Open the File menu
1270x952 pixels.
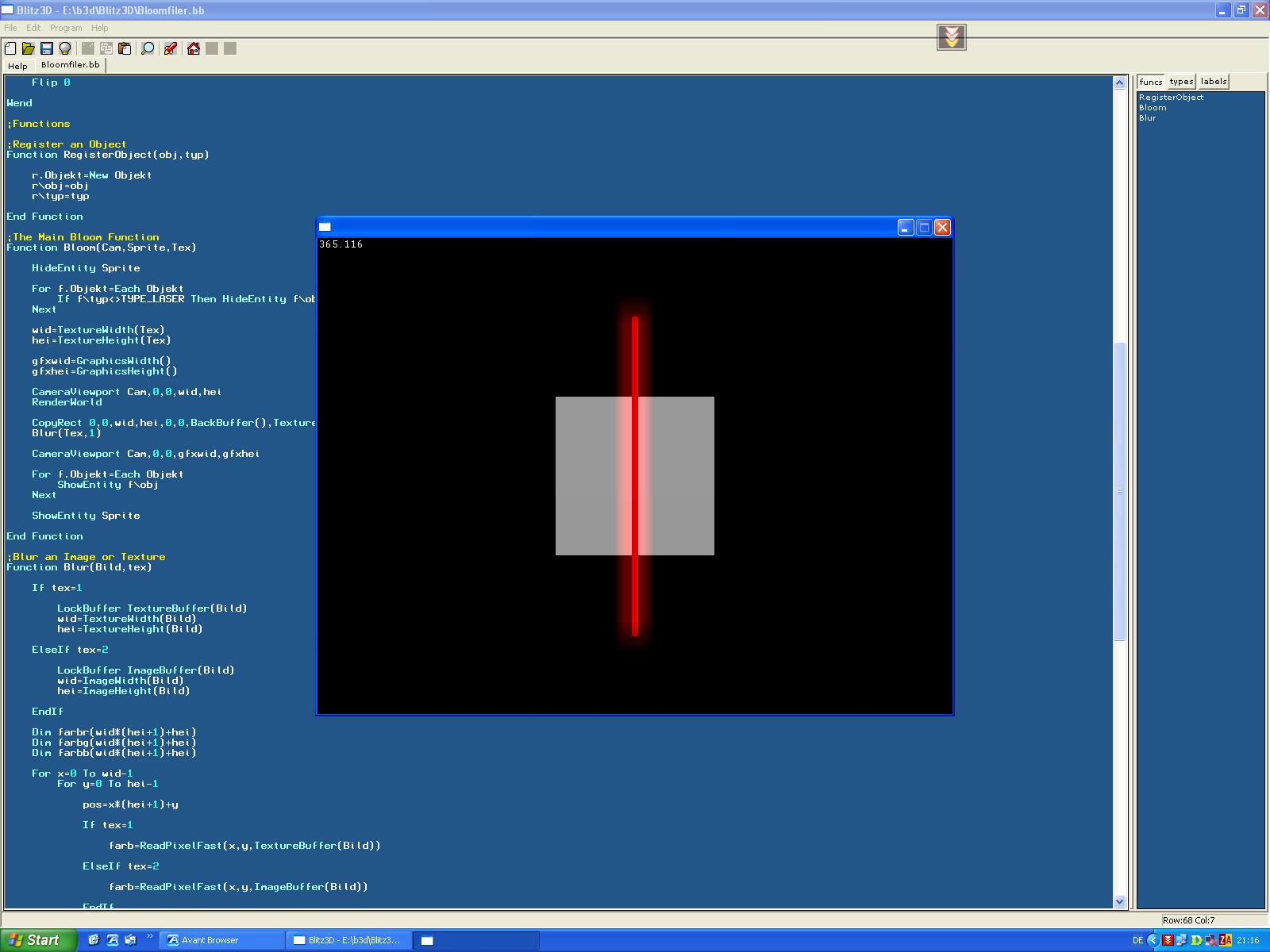[x=10, y=28]
